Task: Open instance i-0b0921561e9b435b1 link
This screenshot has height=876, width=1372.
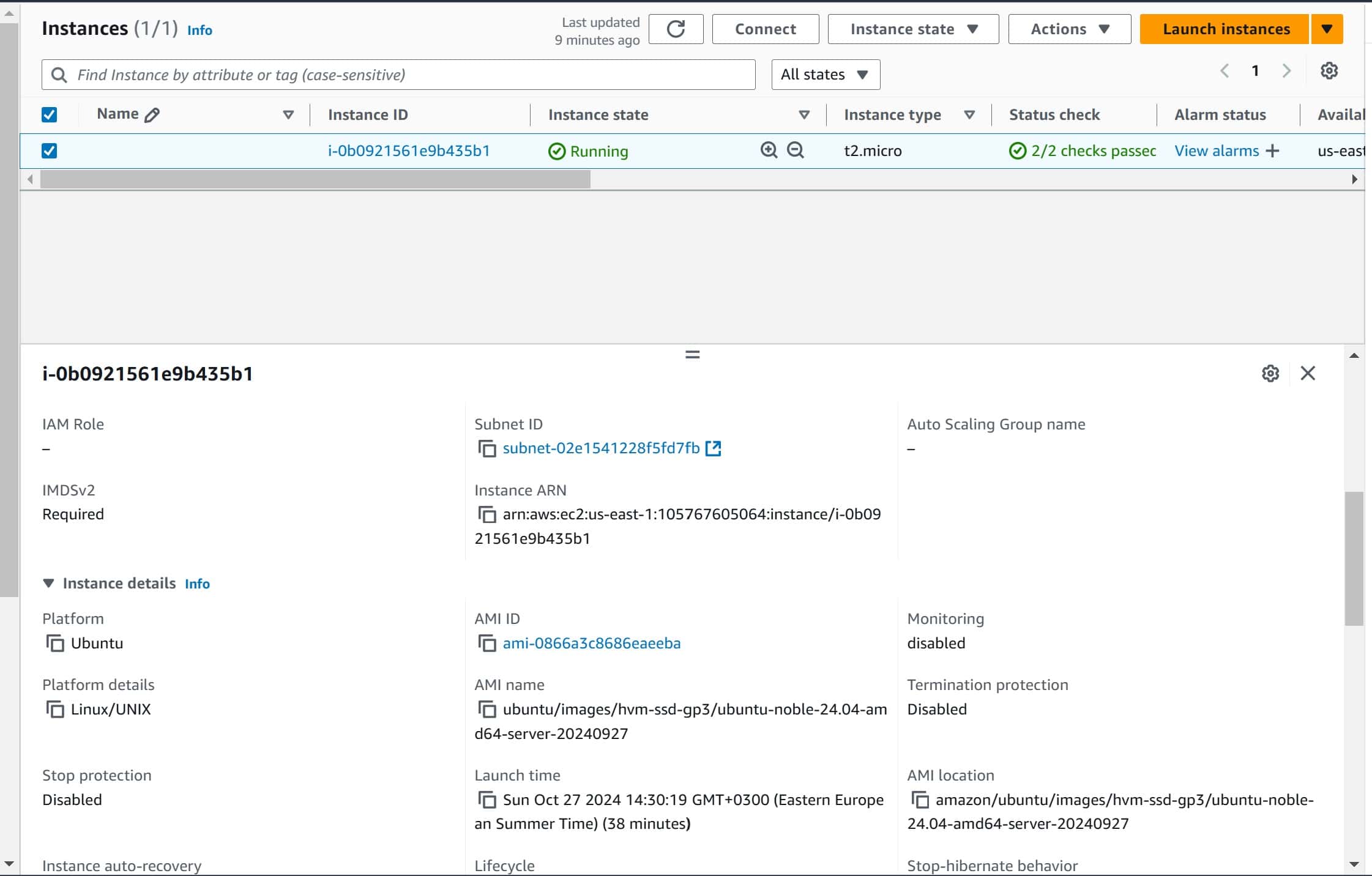Action: pos(408,150)
